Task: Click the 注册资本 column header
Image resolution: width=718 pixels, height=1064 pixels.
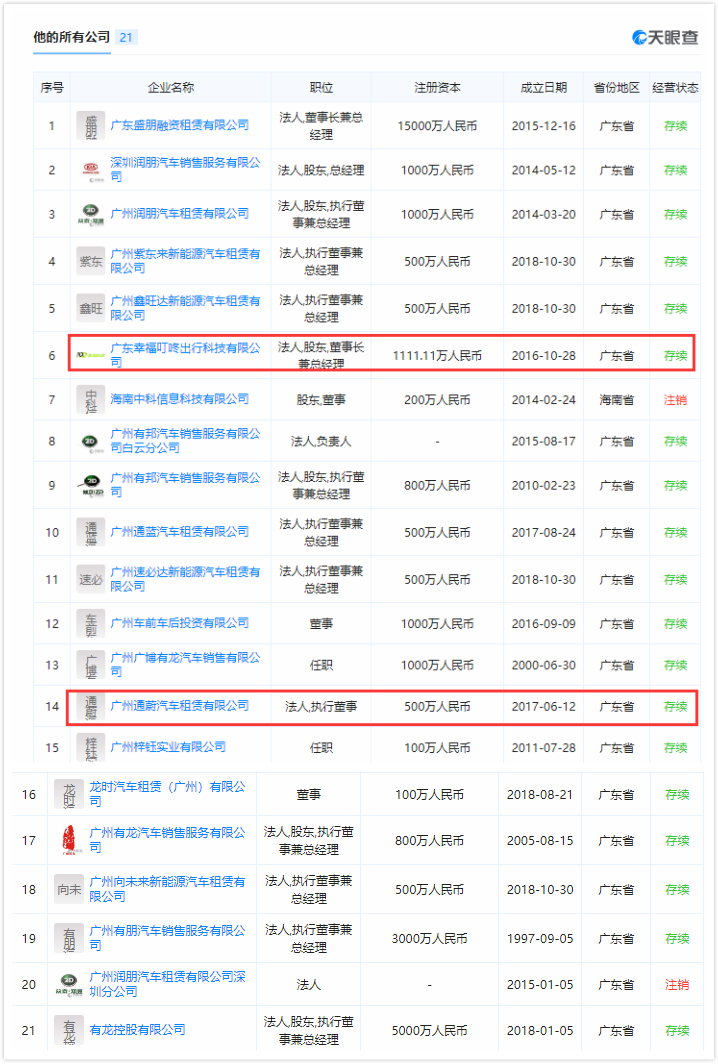Action: [x=437, y=88]
